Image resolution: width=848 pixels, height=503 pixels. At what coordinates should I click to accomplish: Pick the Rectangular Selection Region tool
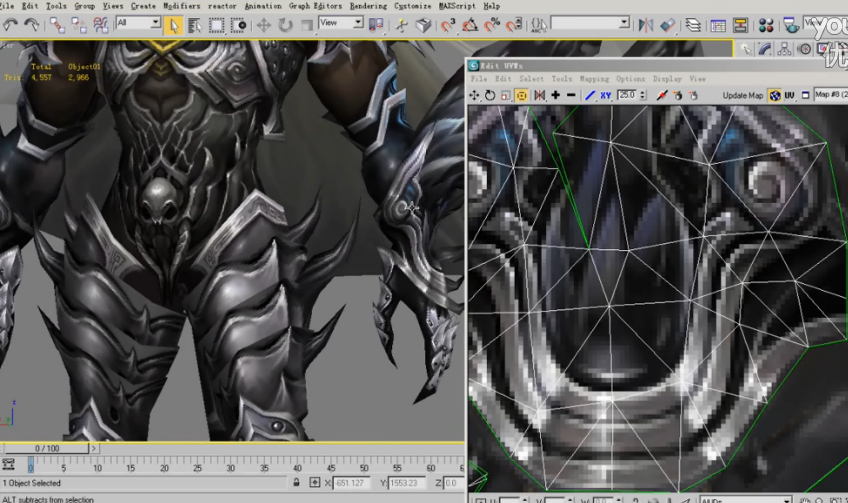click(216, 25)
